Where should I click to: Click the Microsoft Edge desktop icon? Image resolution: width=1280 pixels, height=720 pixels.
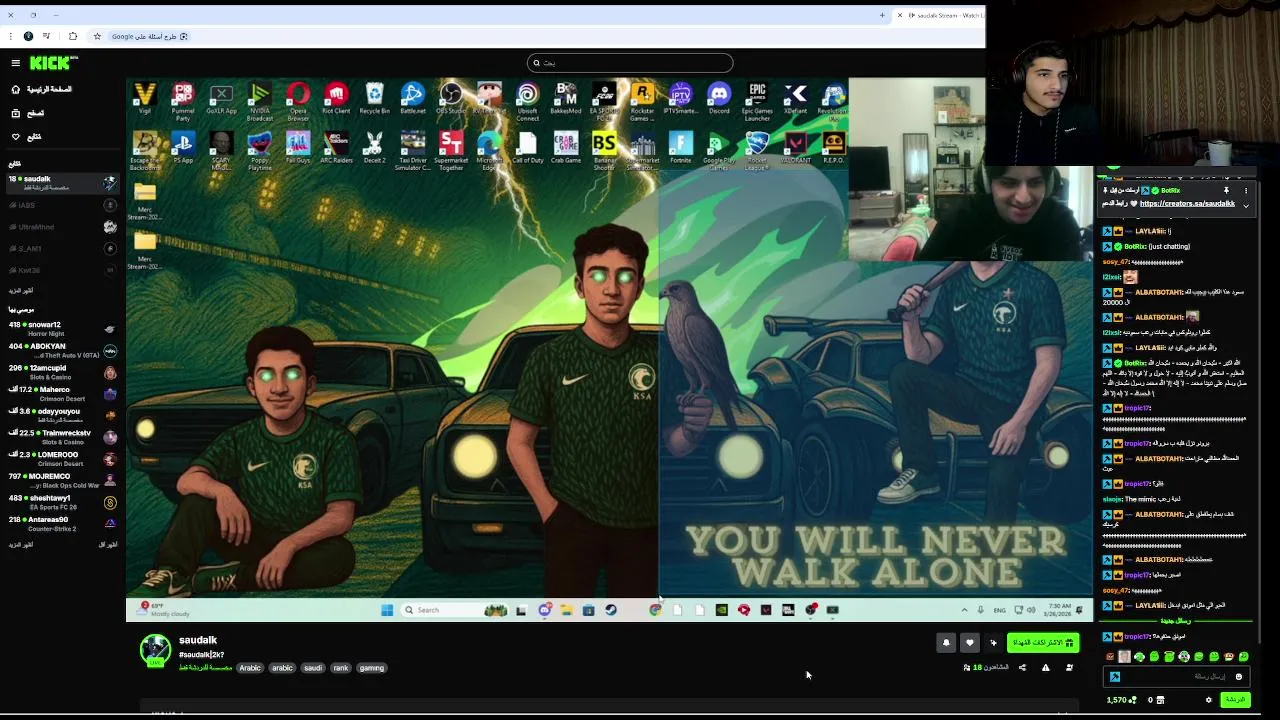[489, 150]
